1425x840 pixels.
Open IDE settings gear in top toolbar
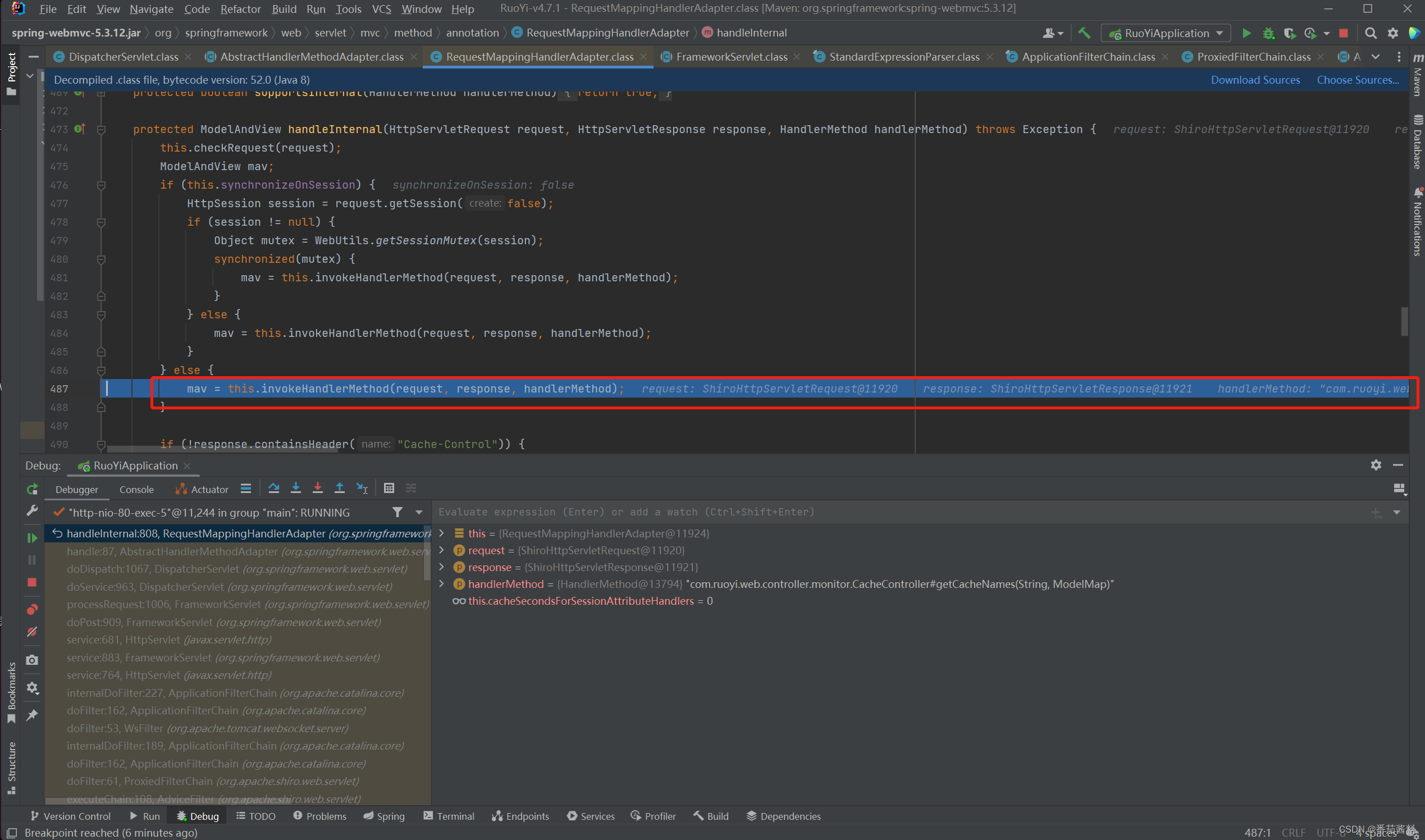pos(1393,33)
